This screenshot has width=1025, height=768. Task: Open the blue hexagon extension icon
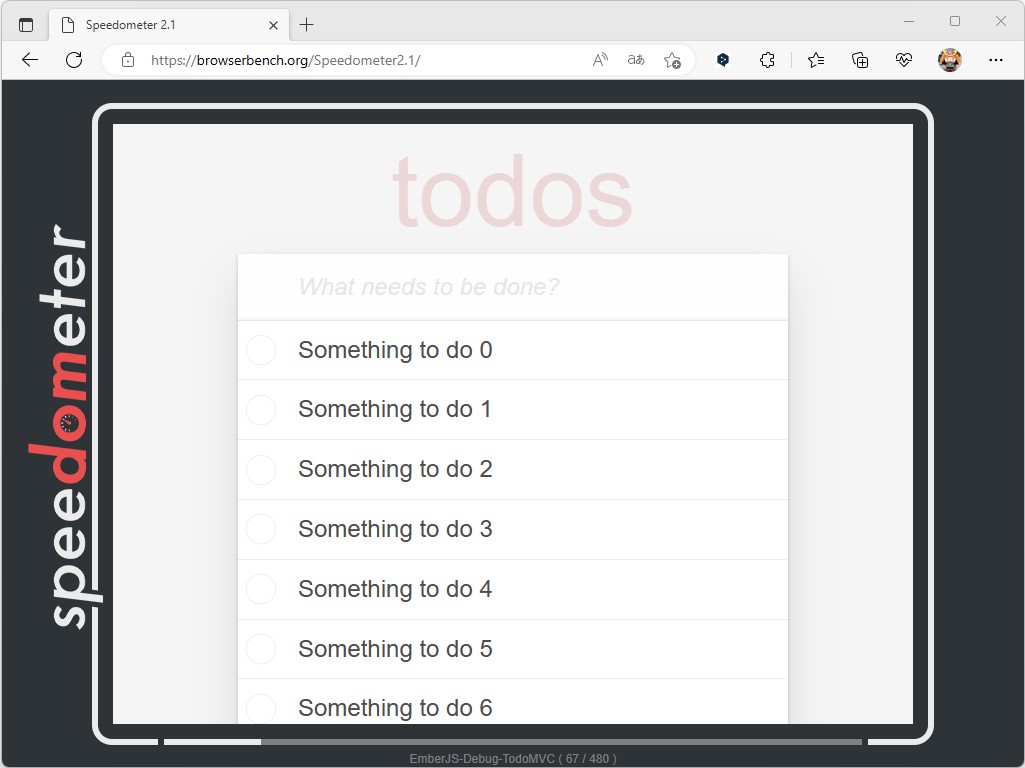click(722, 60)
